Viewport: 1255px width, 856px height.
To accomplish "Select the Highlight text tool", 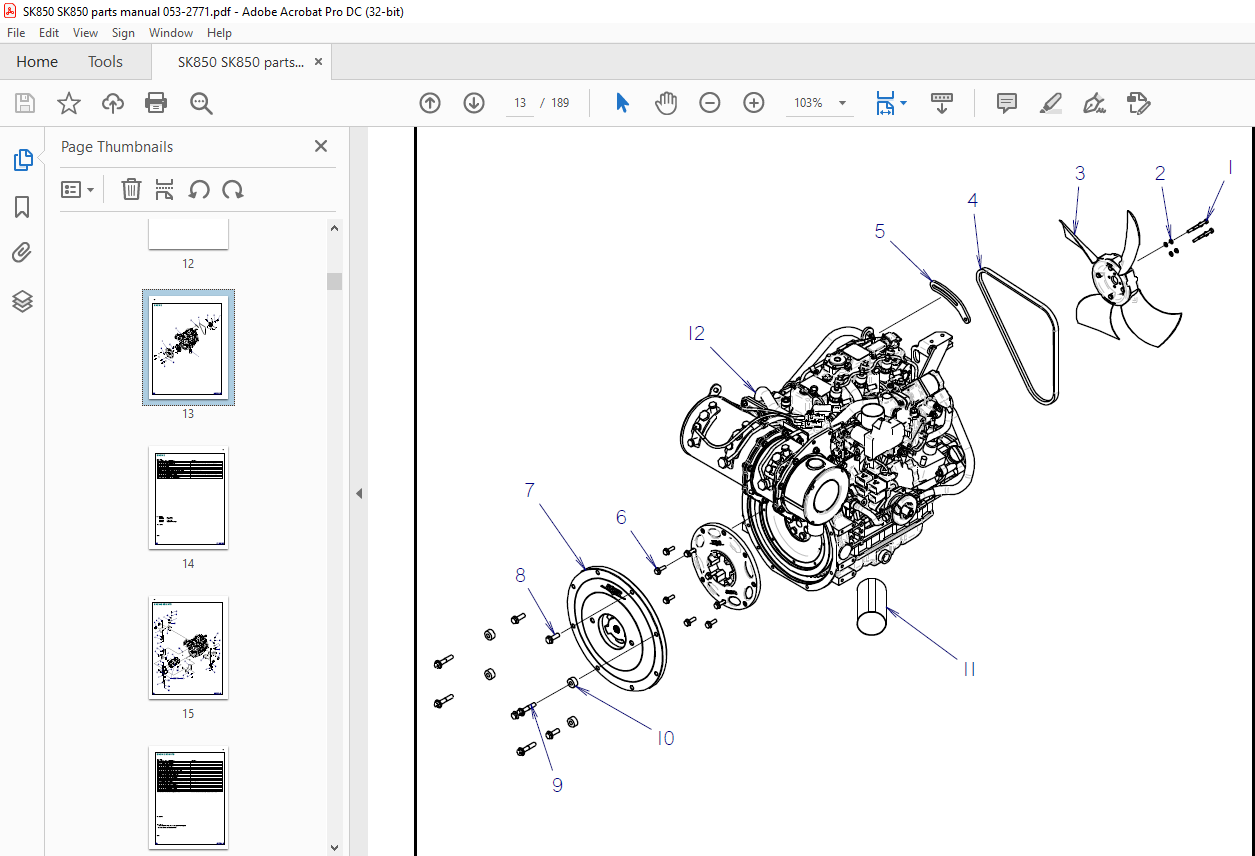I will pyautogui.click(x=1051, y=103).
